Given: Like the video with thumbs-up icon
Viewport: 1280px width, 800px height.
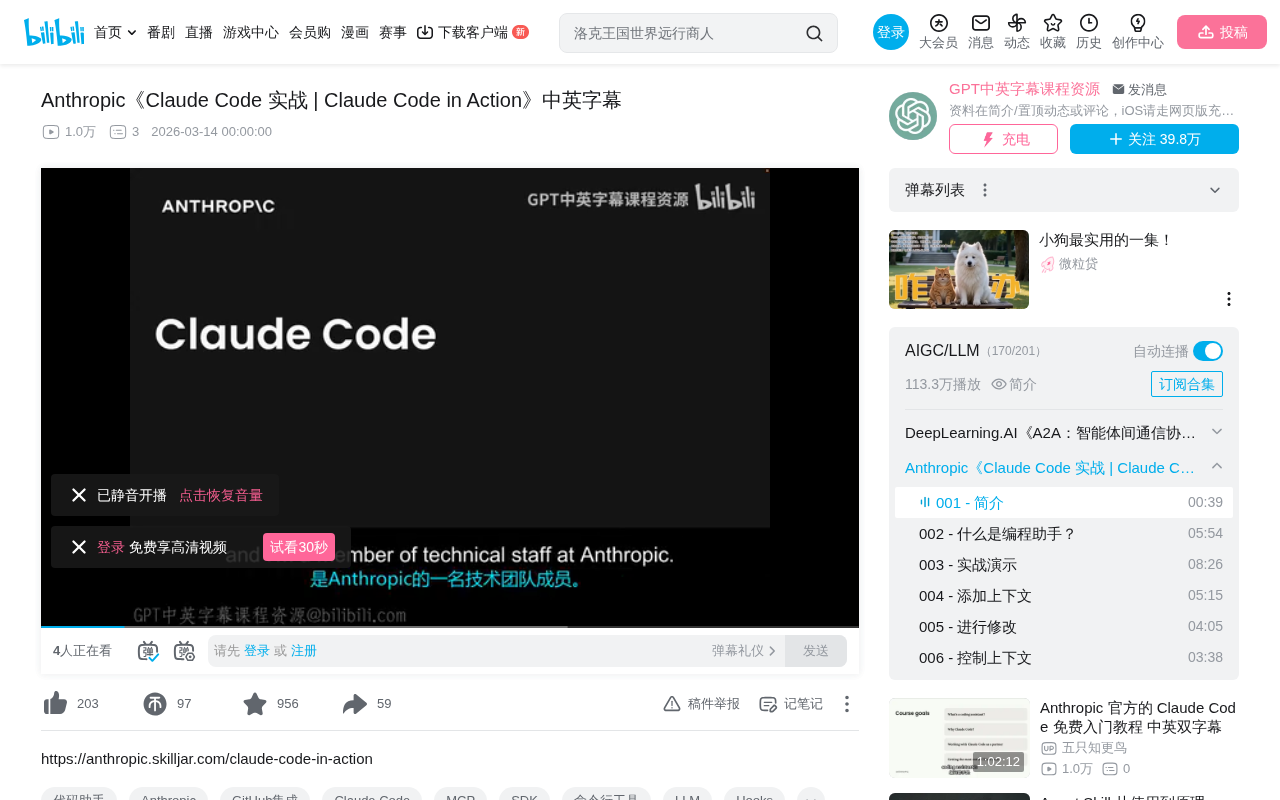Looking at the screenshot, I should point(56,704).
